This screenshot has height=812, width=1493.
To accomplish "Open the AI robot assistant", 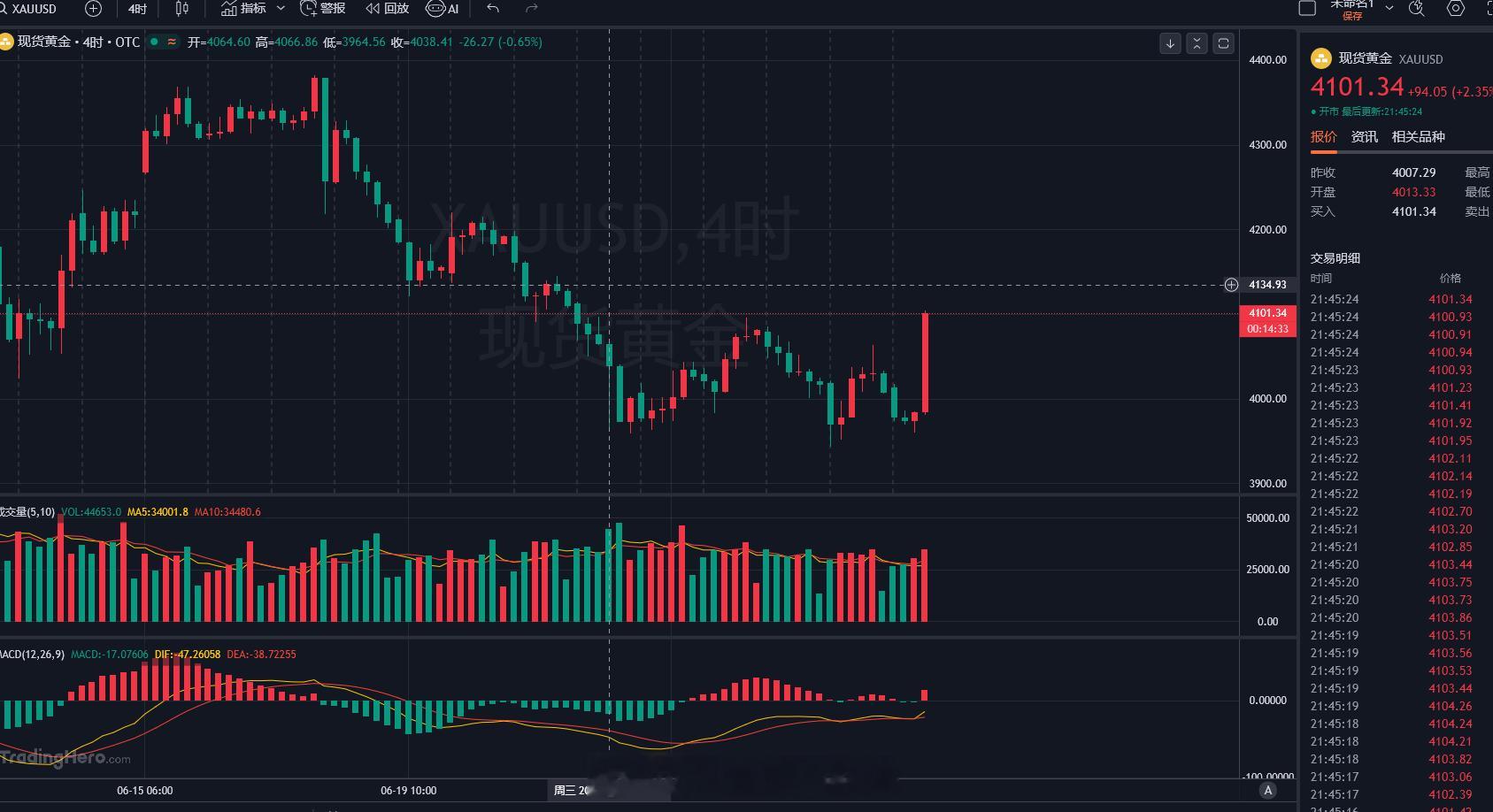I will 443,9.
